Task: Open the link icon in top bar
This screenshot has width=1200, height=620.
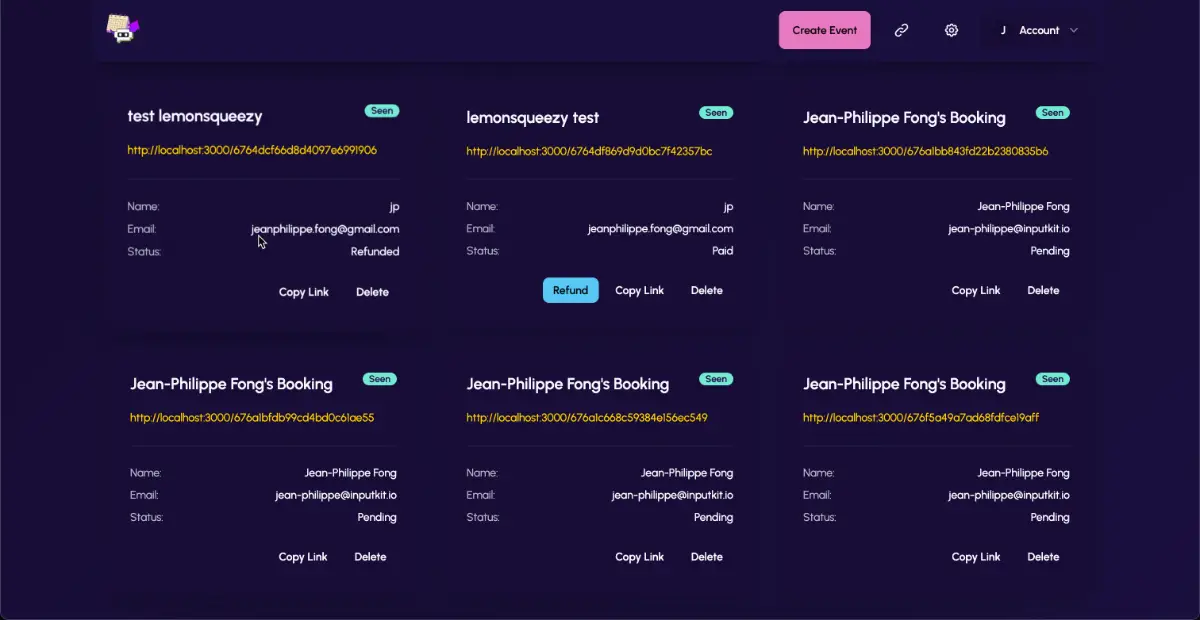Action: pyautogui.click(x=901, y=30)
